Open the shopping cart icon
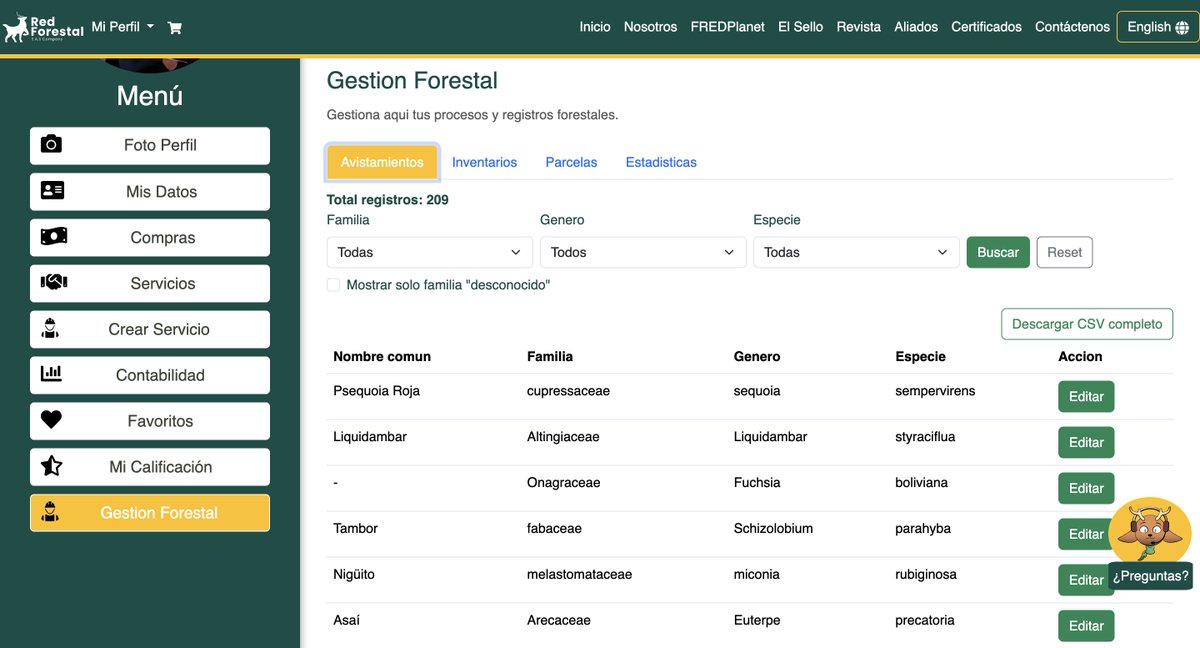The height and width of the screenshot is (648, 1200). coord(174,28)
